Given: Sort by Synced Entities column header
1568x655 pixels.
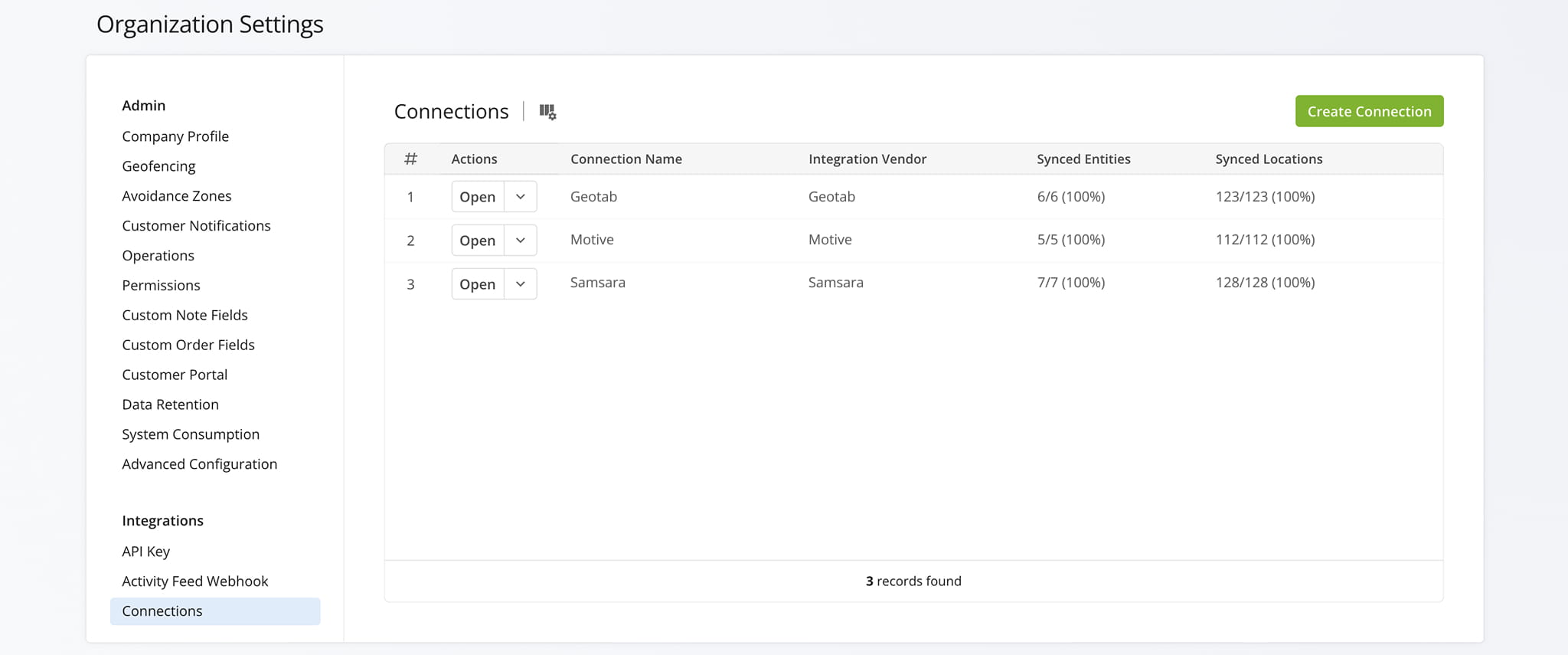Looking at the screenshot, I should coord(1083,159).
